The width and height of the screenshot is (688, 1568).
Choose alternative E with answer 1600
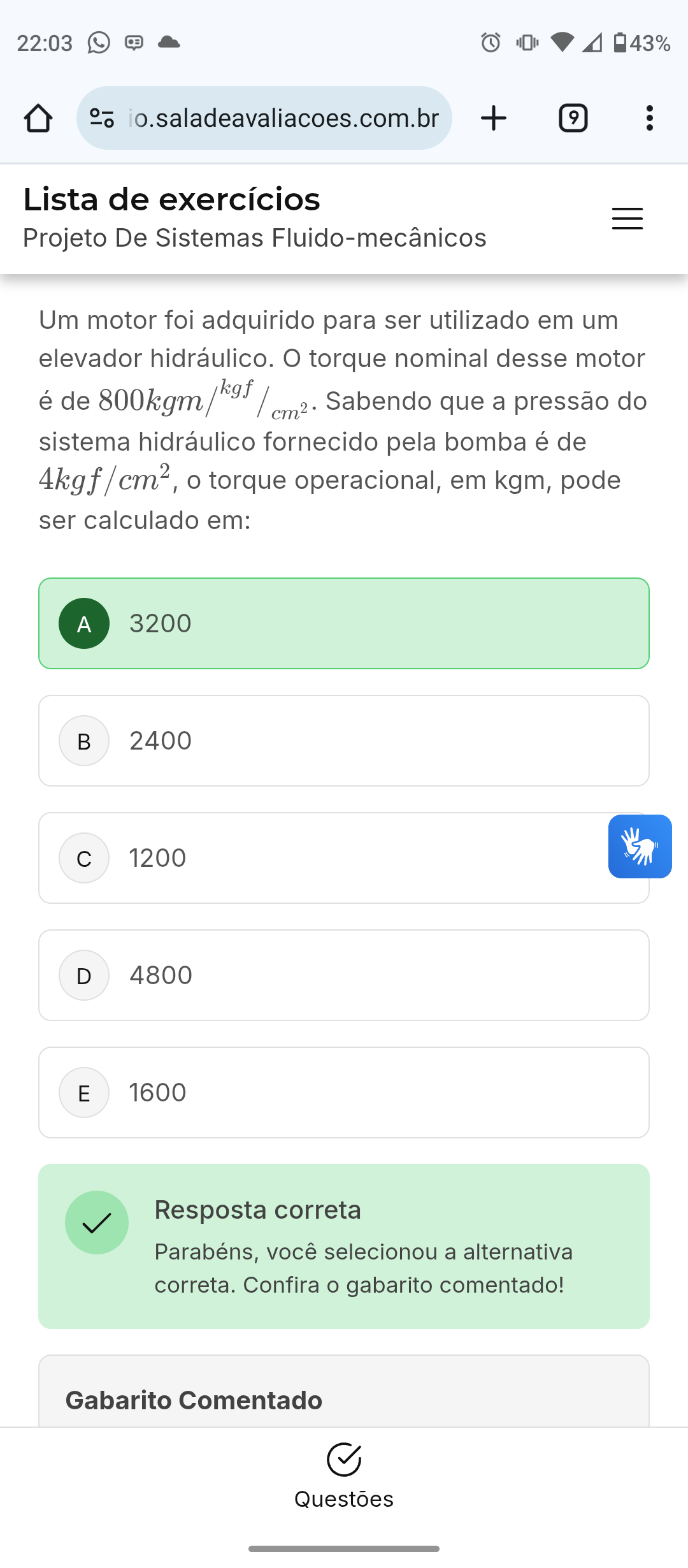(x=344, y=1093)
